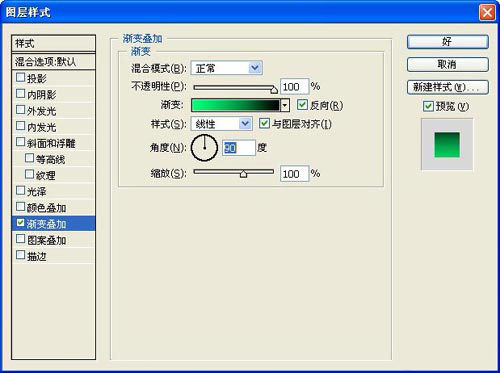This screenshot has height=373, width=500.
Task: Select 混合选项:默认 blending options
Action: coord(53,61)
